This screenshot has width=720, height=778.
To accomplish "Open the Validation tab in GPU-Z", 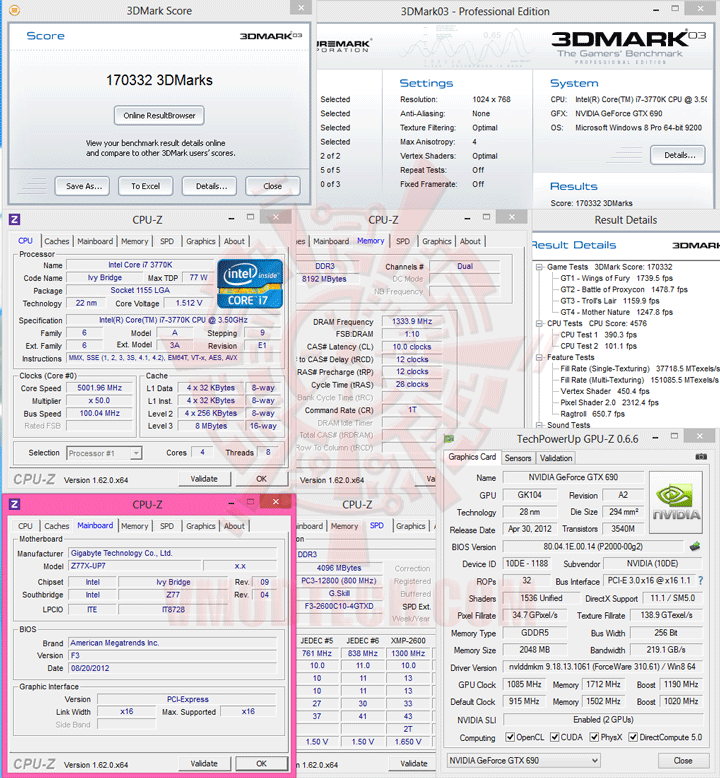I will (x=556, y=458).
